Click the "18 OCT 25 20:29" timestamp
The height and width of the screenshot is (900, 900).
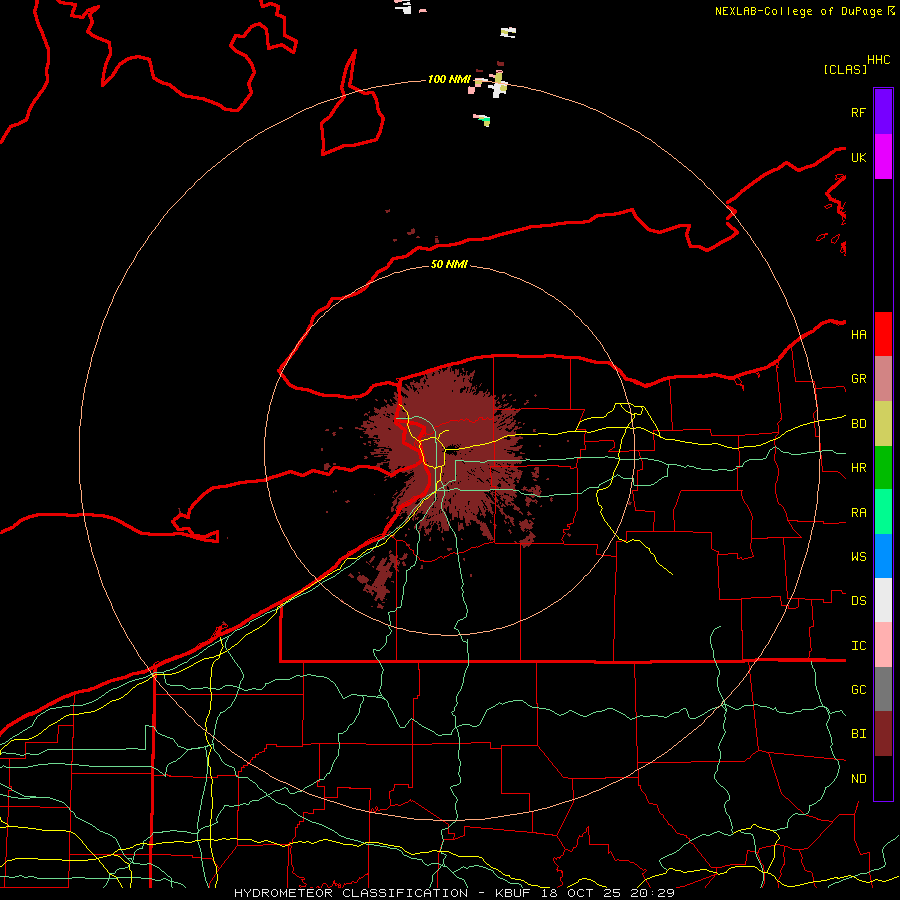(x=607, y=893)
